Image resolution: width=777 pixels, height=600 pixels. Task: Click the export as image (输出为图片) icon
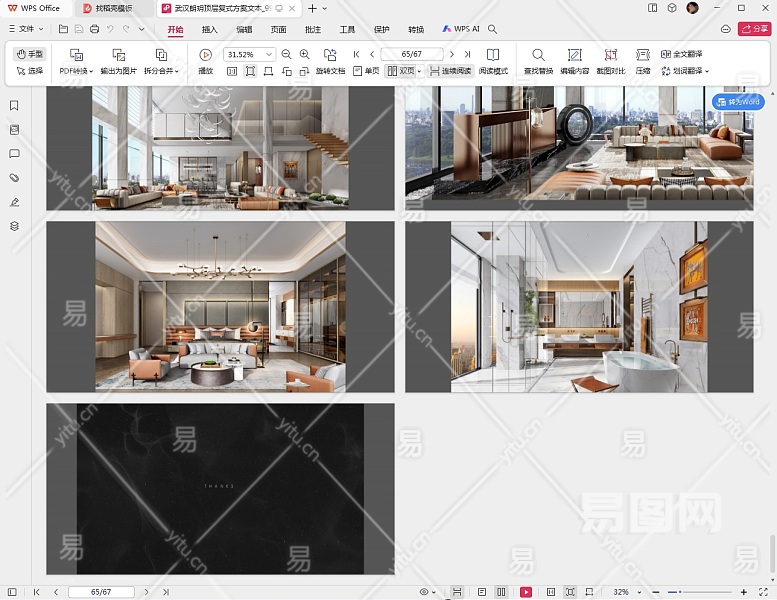tap(119, 55)
